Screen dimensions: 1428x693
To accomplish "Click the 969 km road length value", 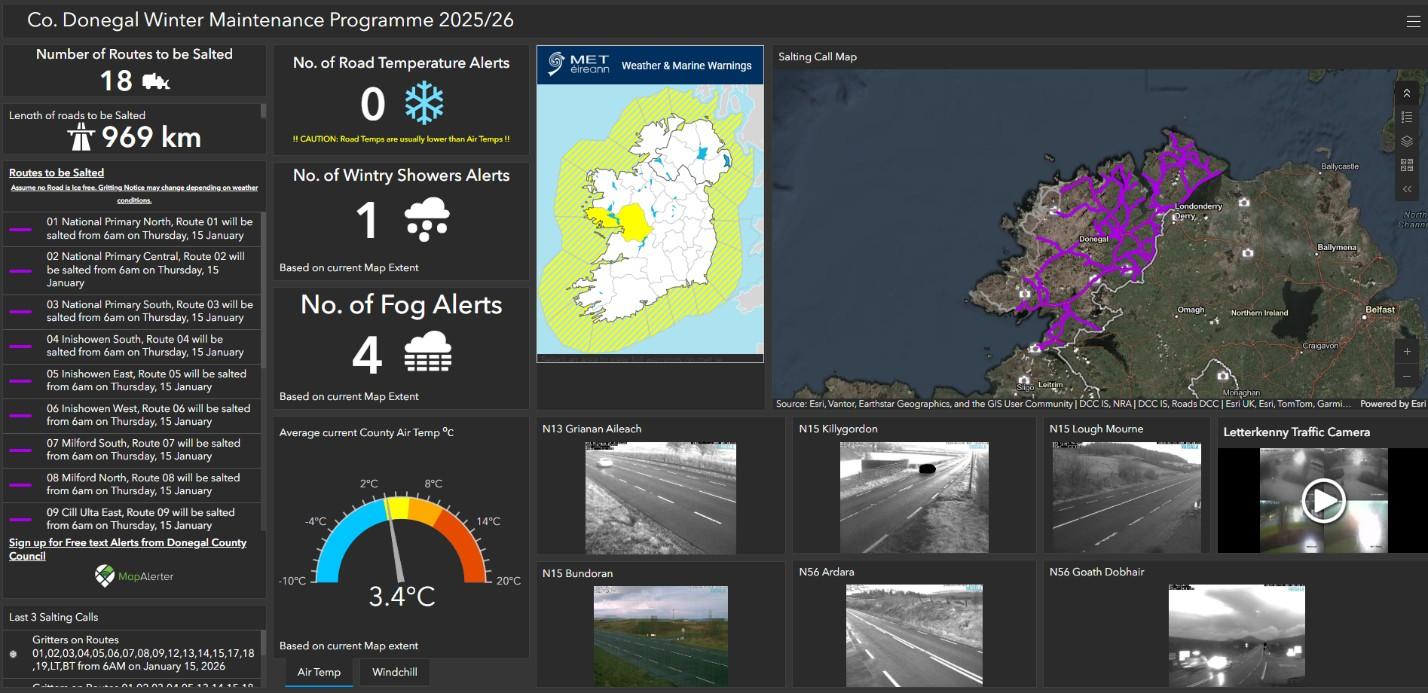I will coord(151,137).
